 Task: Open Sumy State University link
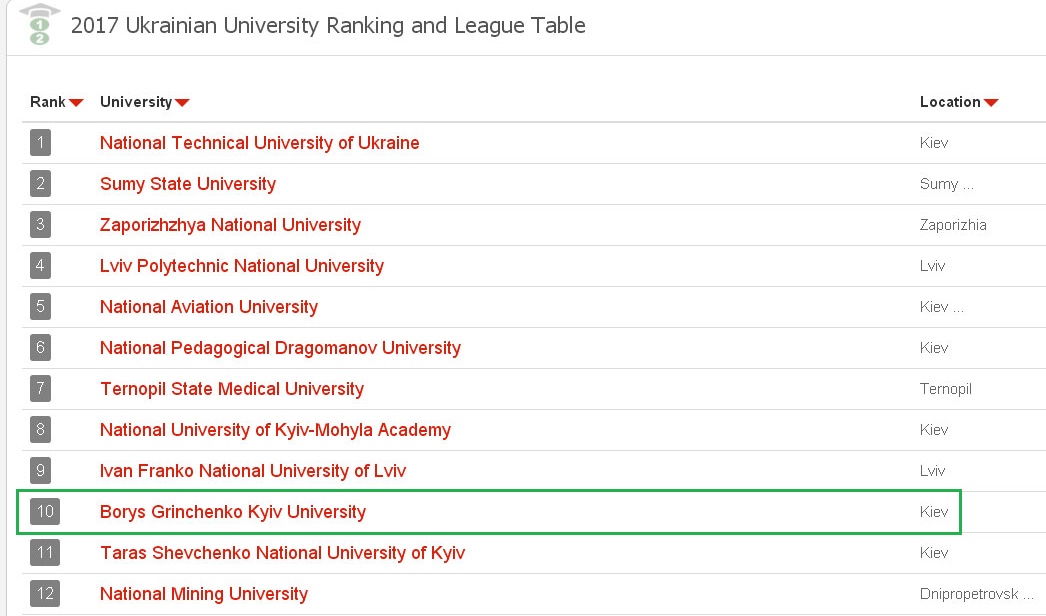[188, 184]
